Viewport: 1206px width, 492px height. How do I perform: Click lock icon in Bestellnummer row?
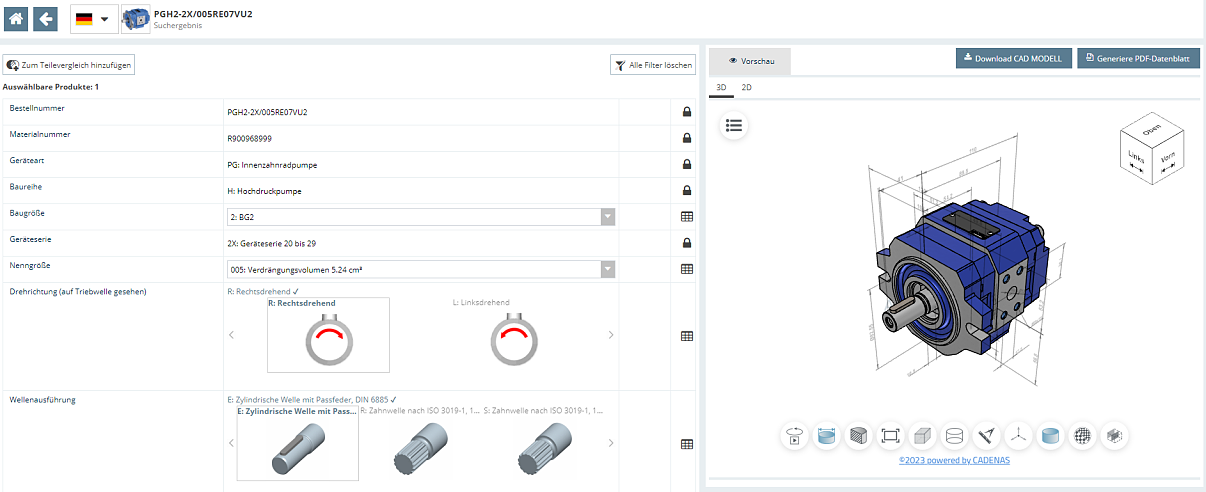687,112
